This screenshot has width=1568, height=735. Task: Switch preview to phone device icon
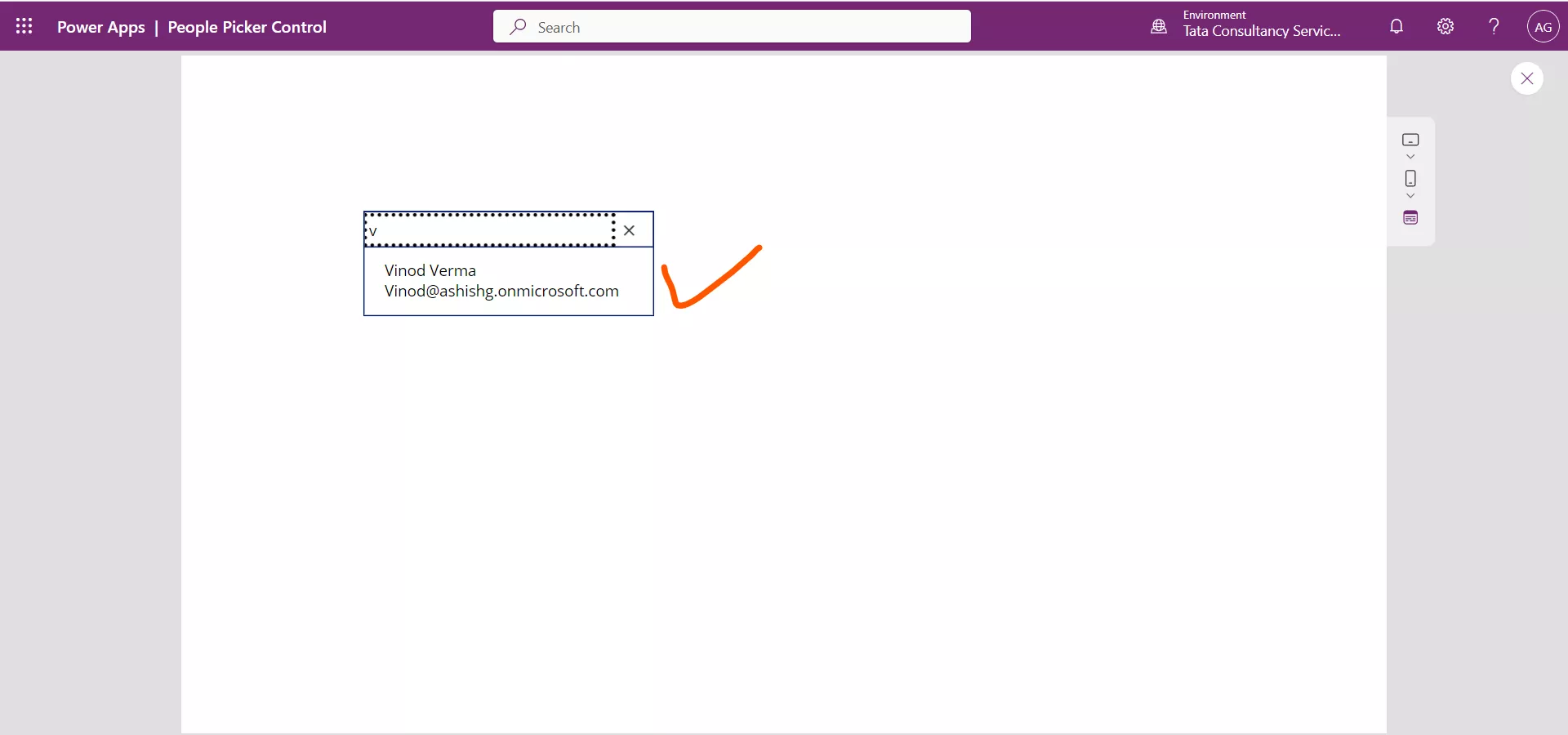point(1410,179)
